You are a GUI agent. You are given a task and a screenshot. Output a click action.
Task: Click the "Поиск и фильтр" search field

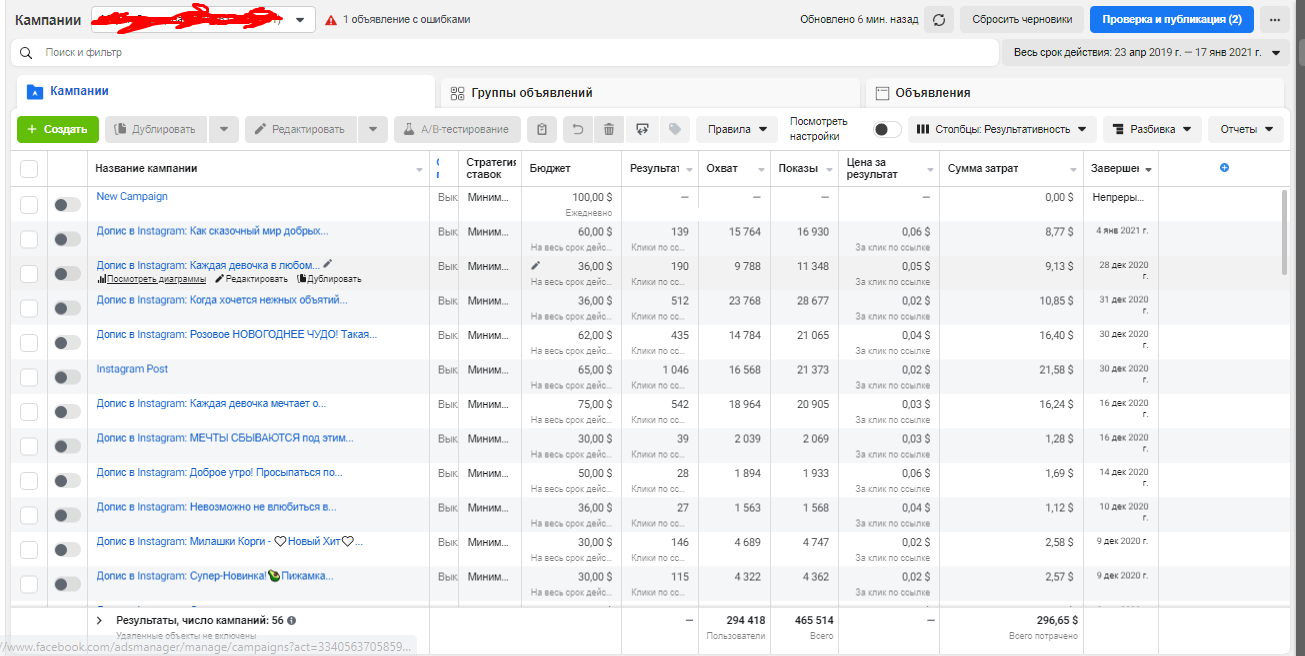tap(505, 52)
